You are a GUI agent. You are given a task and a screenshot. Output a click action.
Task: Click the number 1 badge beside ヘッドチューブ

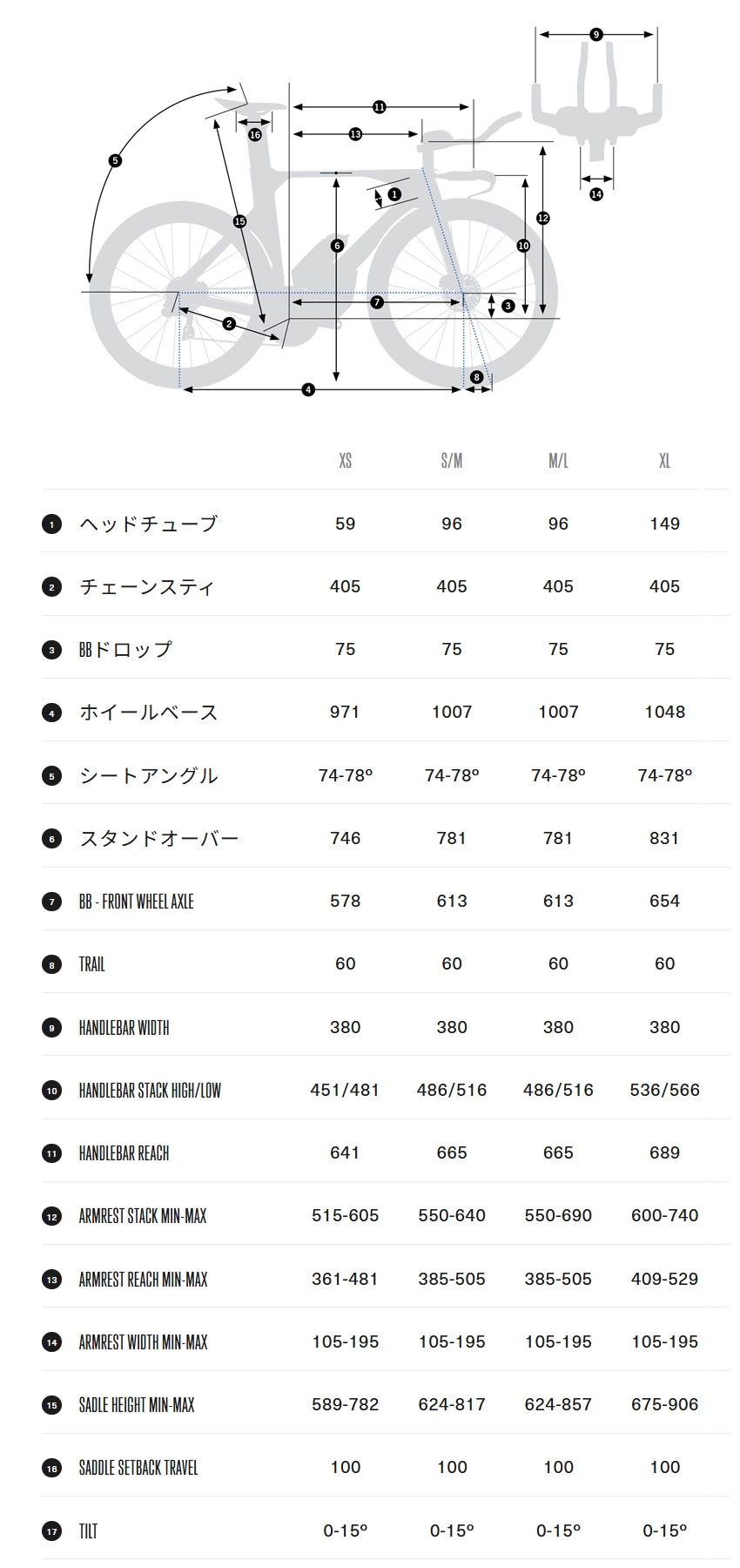click(51, 524)
